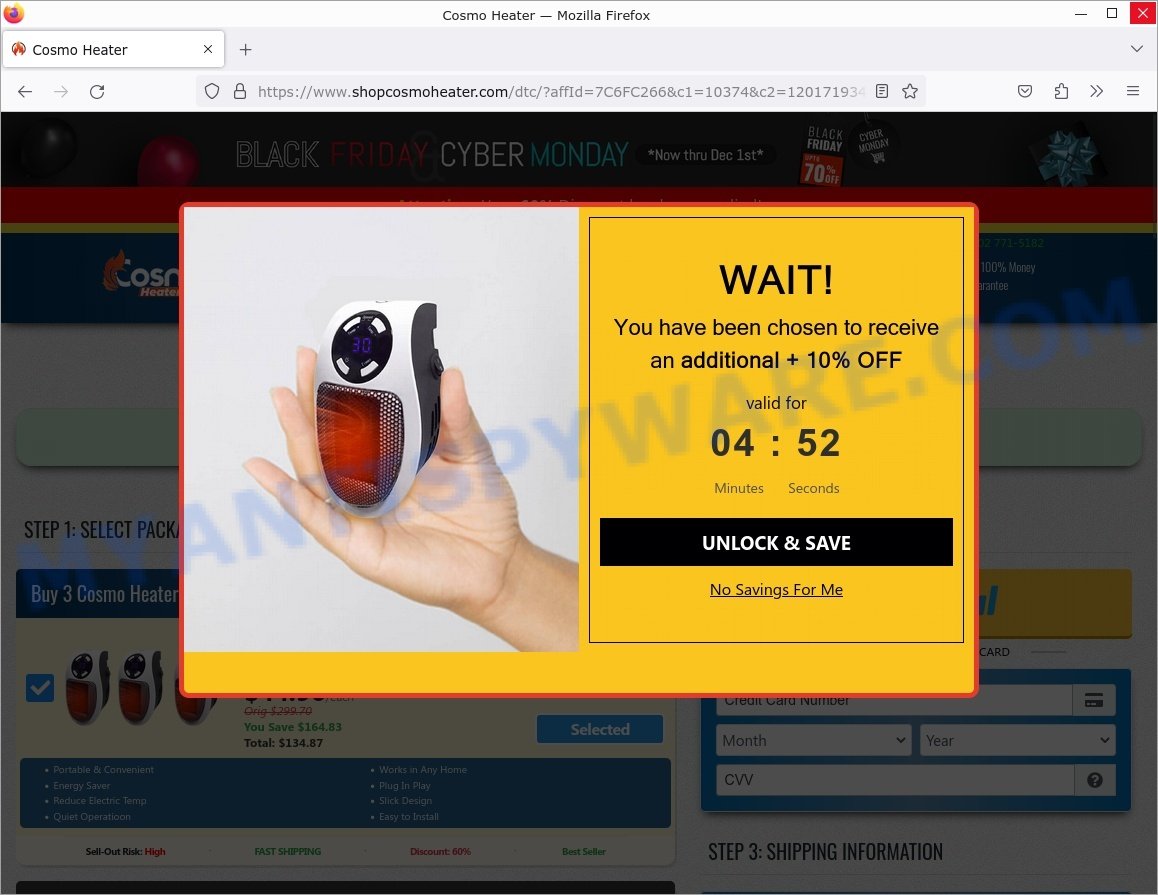This screenshot has height=895, width=1158.
Task: Click the 'Works in Any Home' bullet
Action: 423,769
